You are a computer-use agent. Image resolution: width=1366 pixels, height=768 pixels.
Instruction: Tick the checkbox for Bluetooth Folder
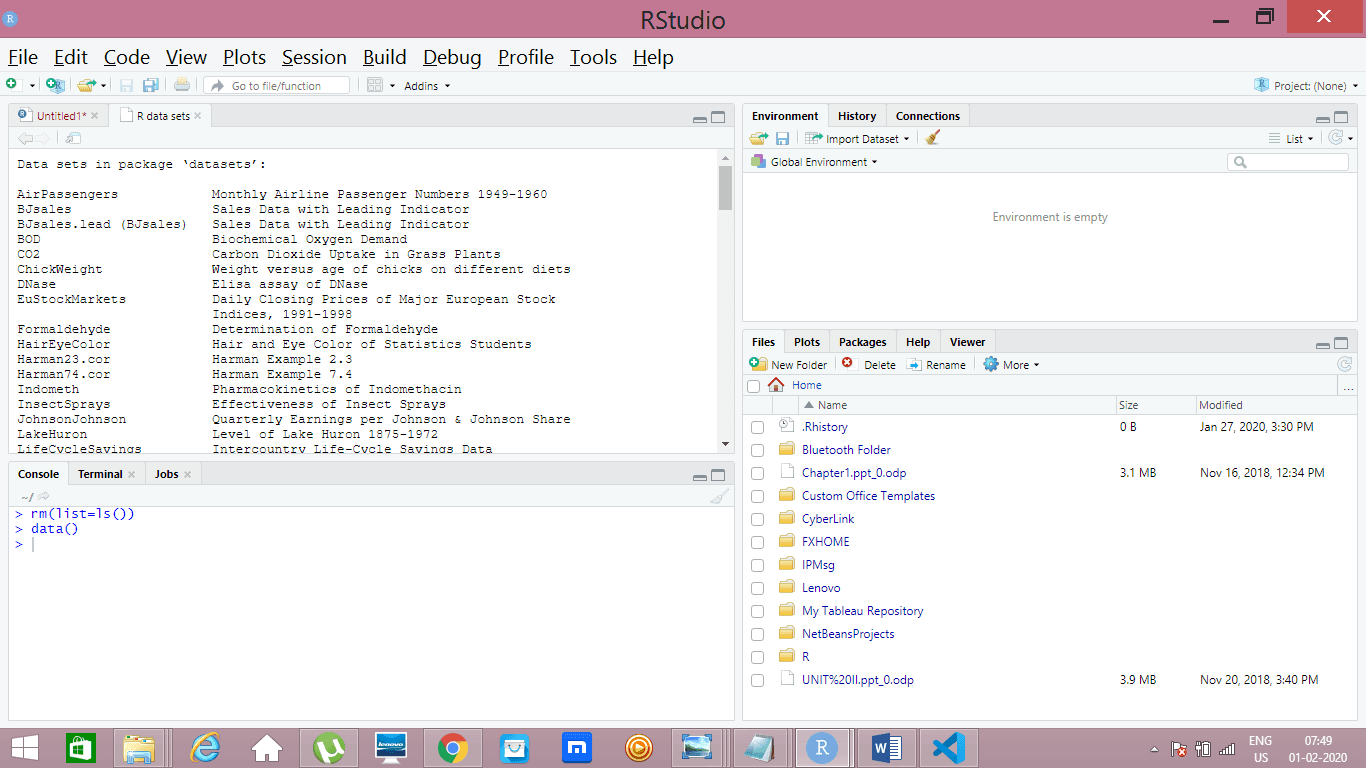coord(757,450)
